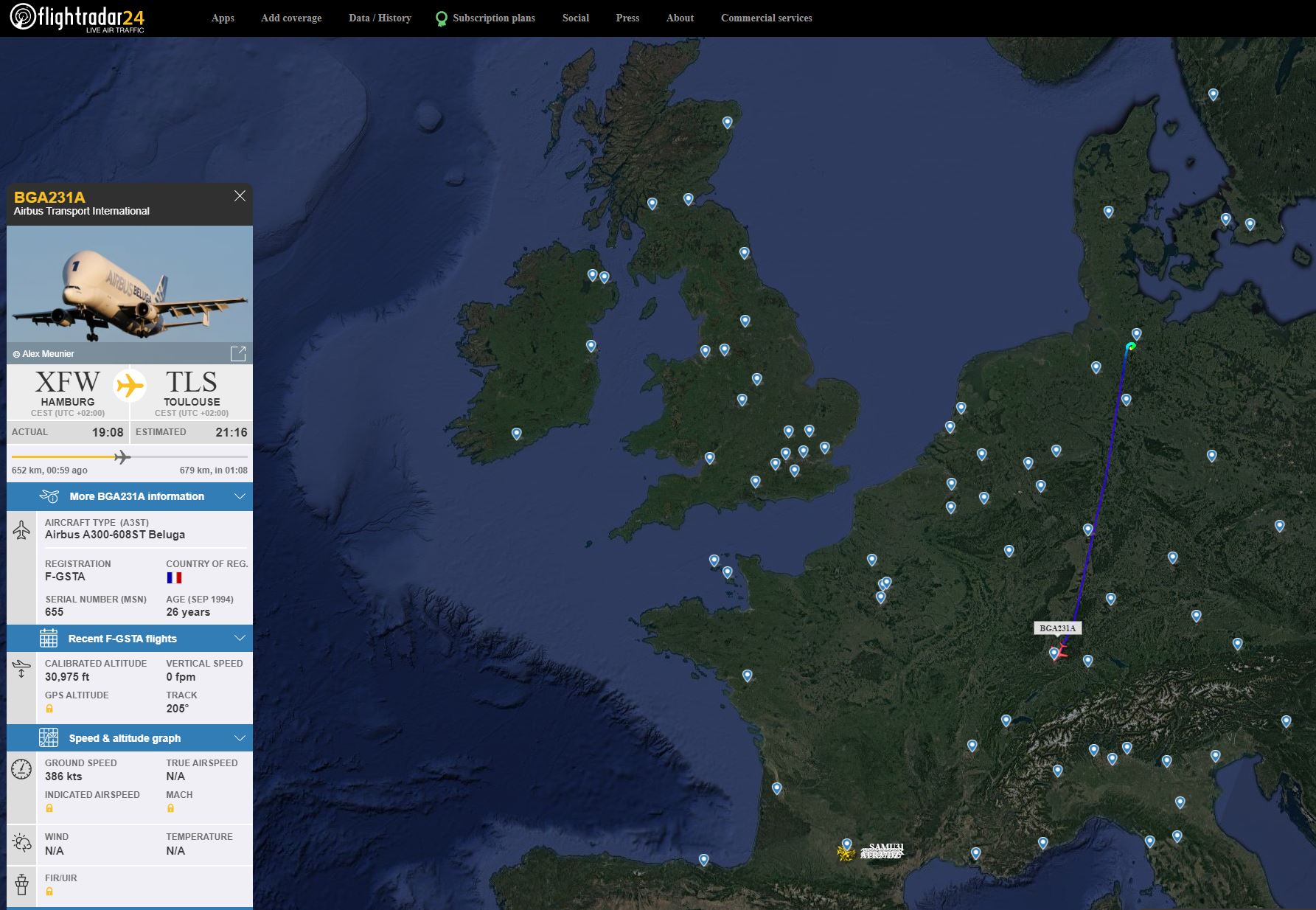The height and width of the screenshot is (910, 1316).
Task: Click the wind weather icon
Action: [x=21, y=843]
